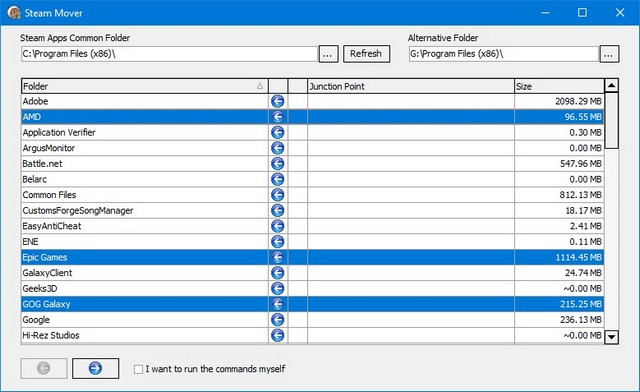Screen dimensions: 640x392
Task: Click the arrow icon in EasyAntiCheat row
Action: click(278, 226)
